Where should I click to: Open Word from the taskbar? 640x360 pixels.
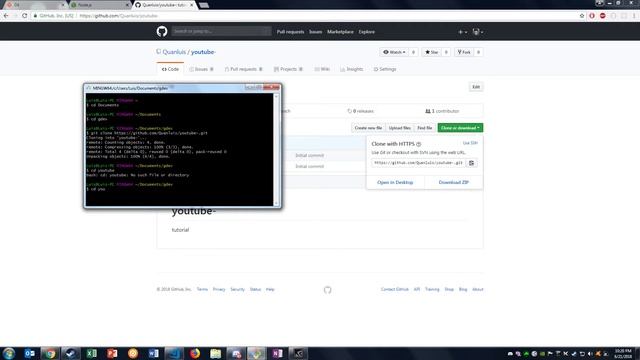point(153,353)
